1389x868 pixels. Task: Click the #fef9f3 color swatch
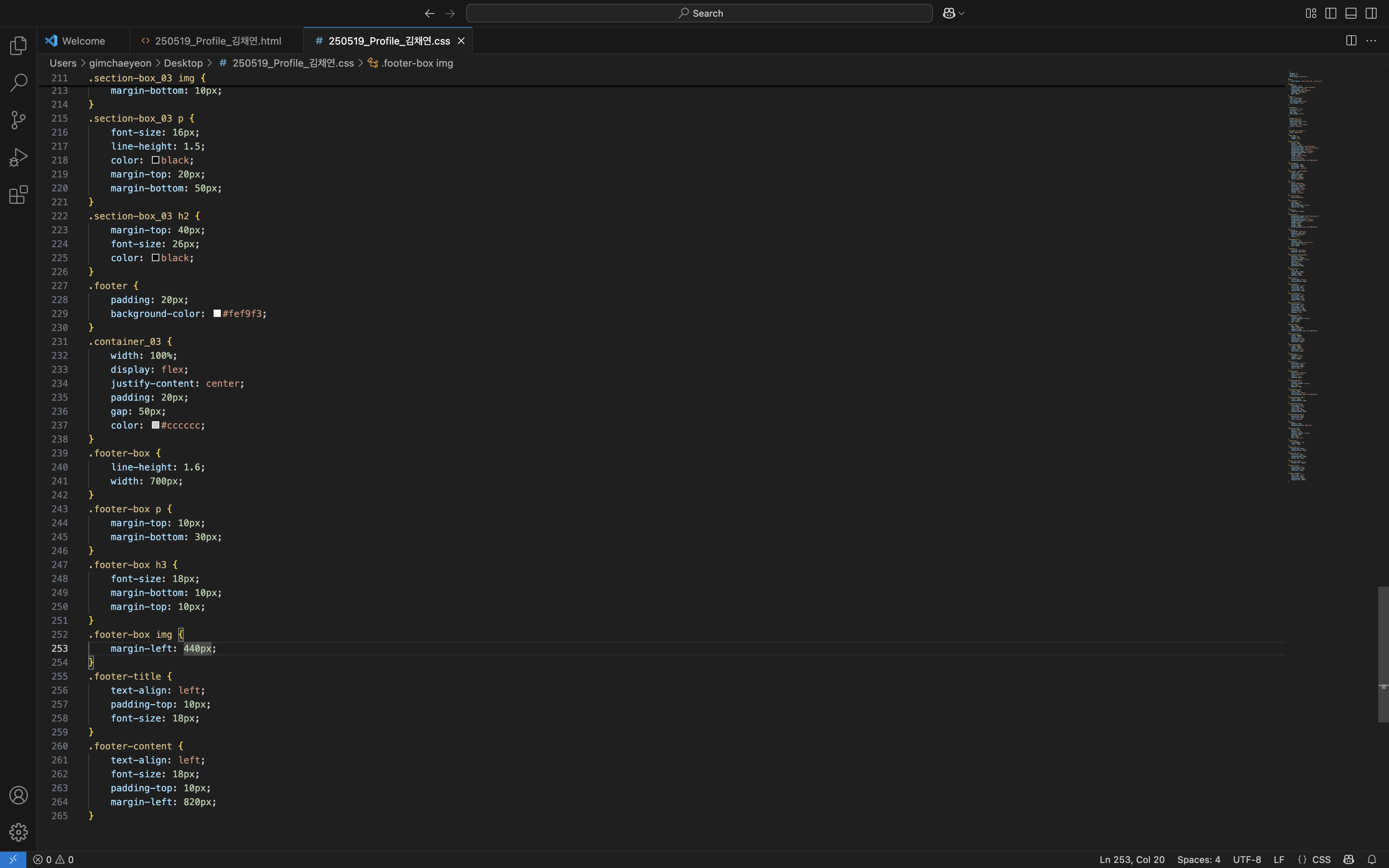point(217,313)
